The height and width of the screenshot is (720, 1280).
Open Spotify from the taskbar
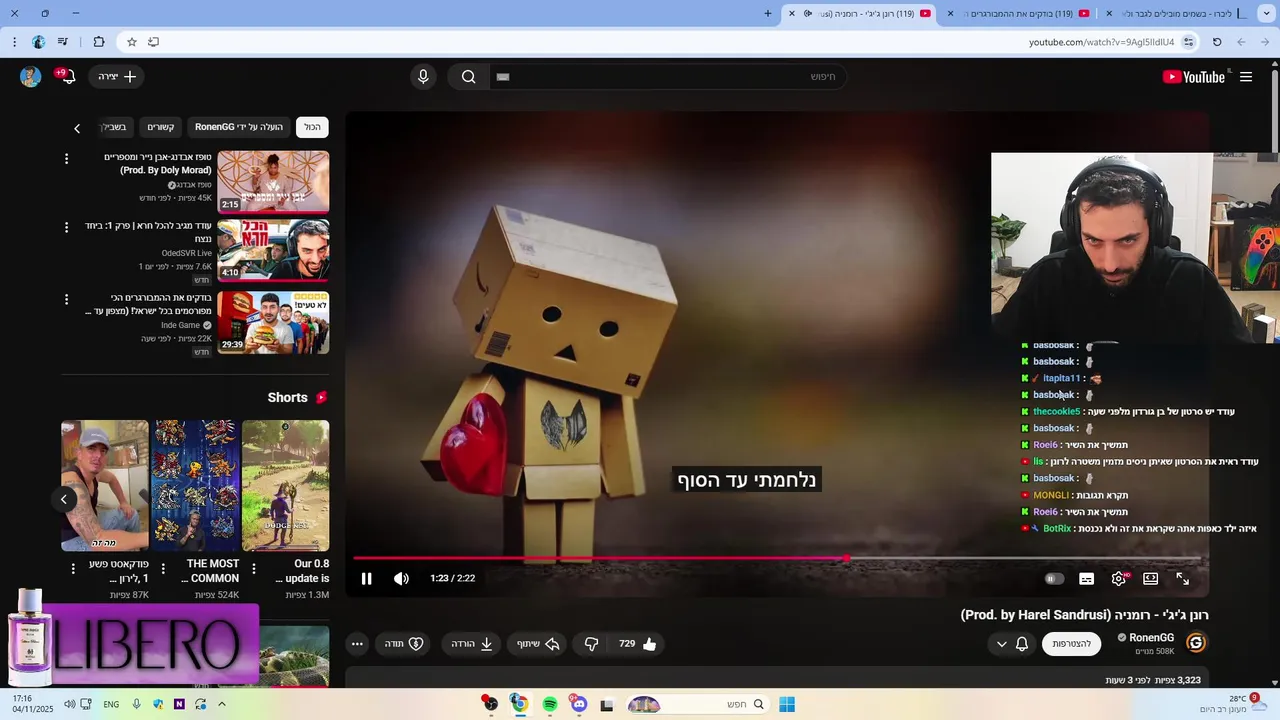point(549,705)
